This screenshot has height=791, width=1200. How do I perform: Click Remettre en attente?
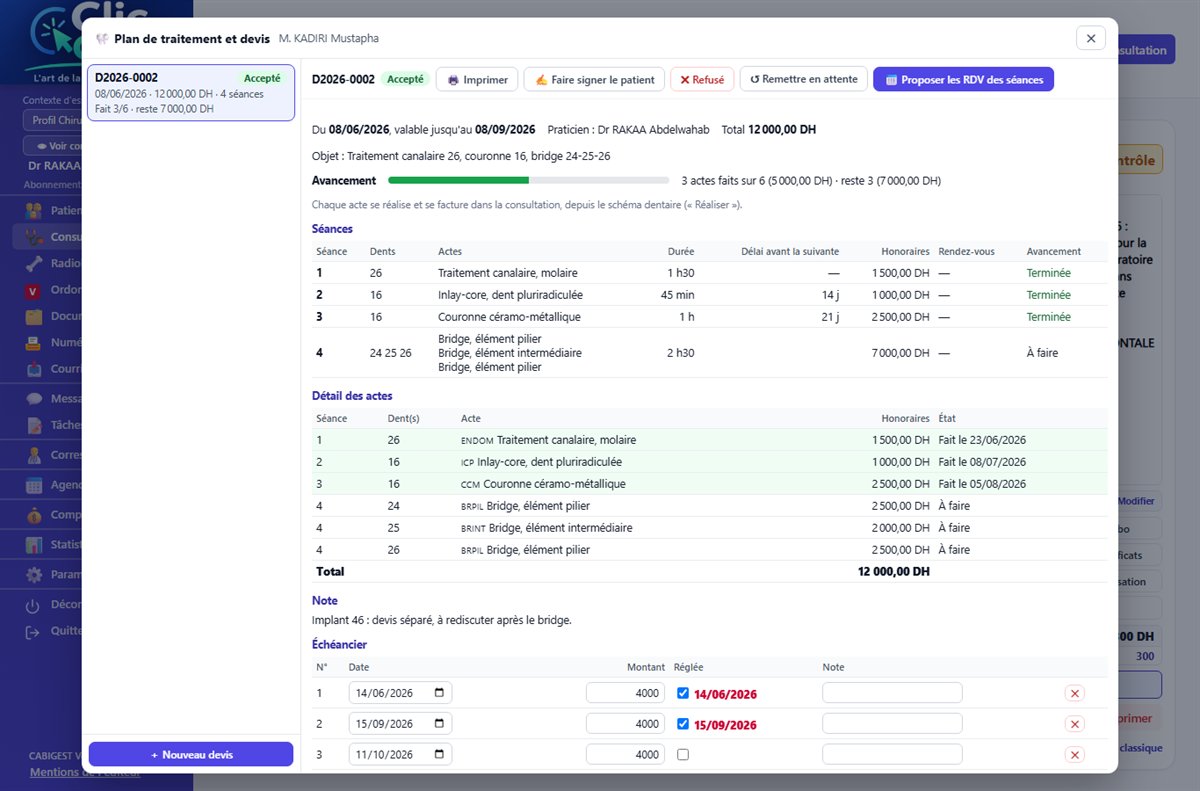(804, 80)
